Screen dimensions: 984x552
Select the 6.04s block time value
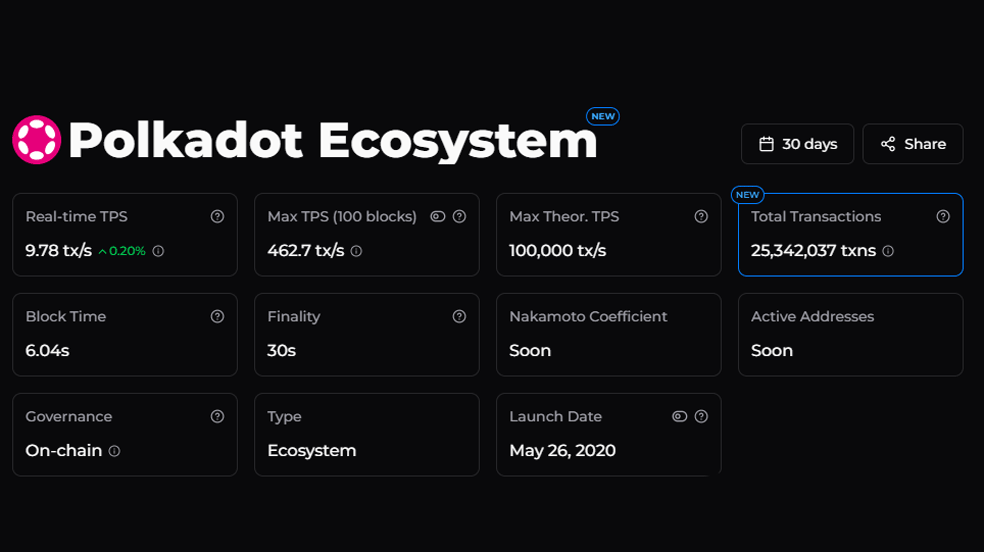click(47, 350)
